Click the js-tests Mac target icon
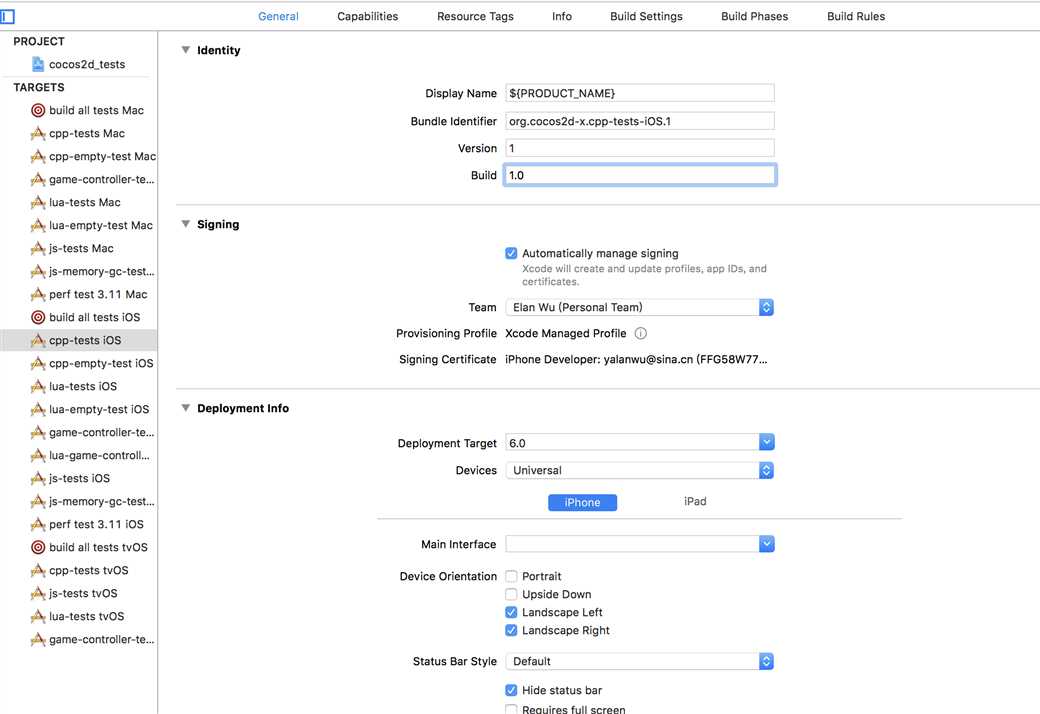The height and width of the screenshot is (714, 1040). (38, 248)
